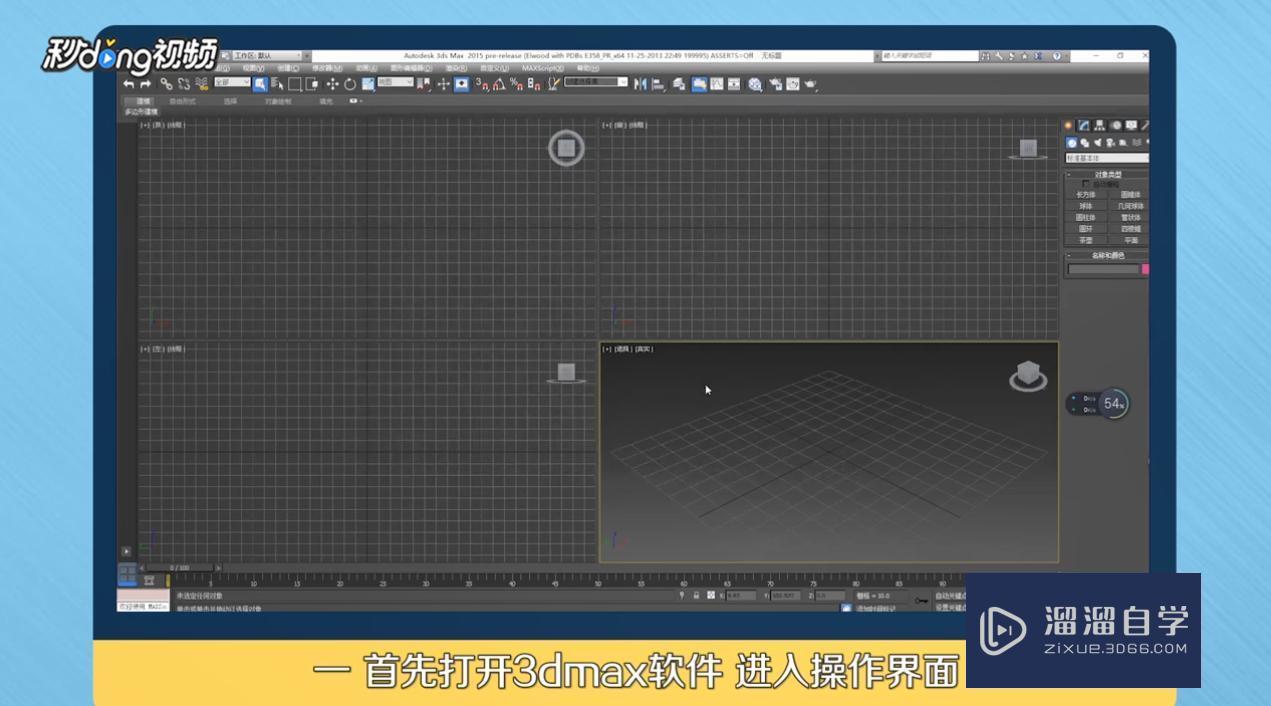
Task: Open the Curve Editor icon
Action: tap(717, 84)
